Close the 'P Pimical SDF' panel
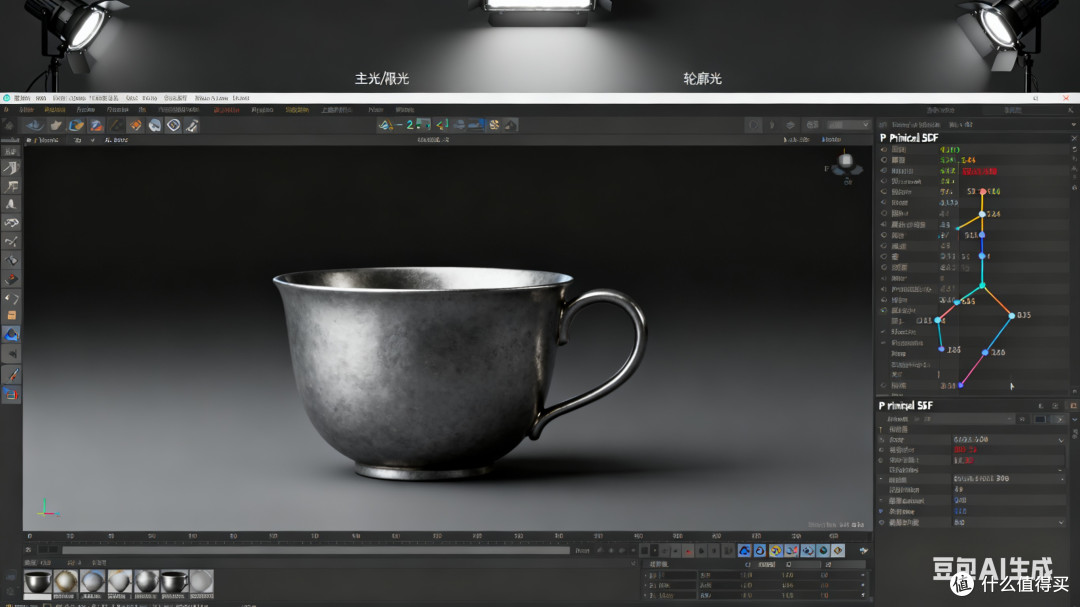 1074,138
